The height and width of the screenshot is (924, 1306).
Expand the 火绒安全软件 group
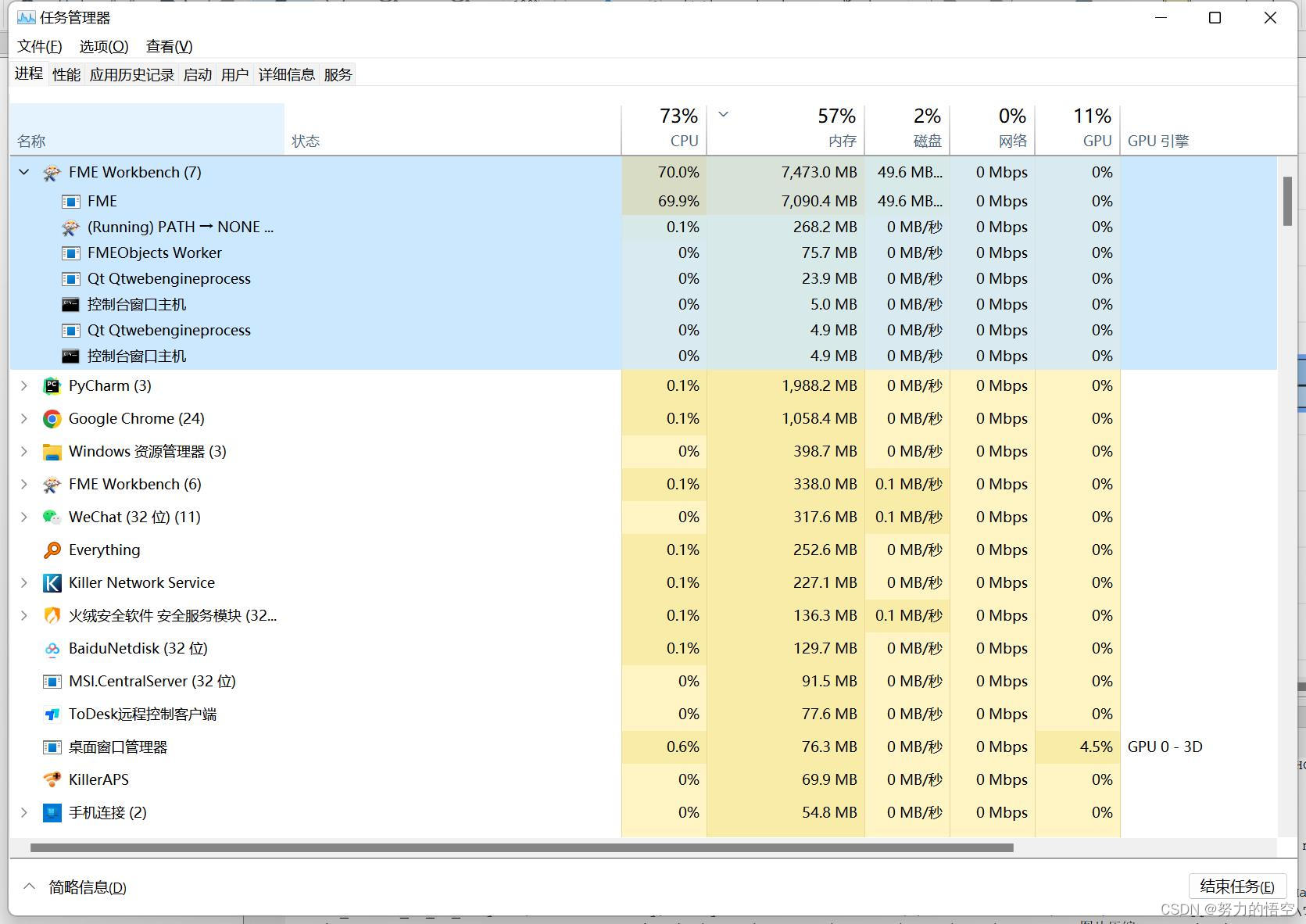pos(24,615)
